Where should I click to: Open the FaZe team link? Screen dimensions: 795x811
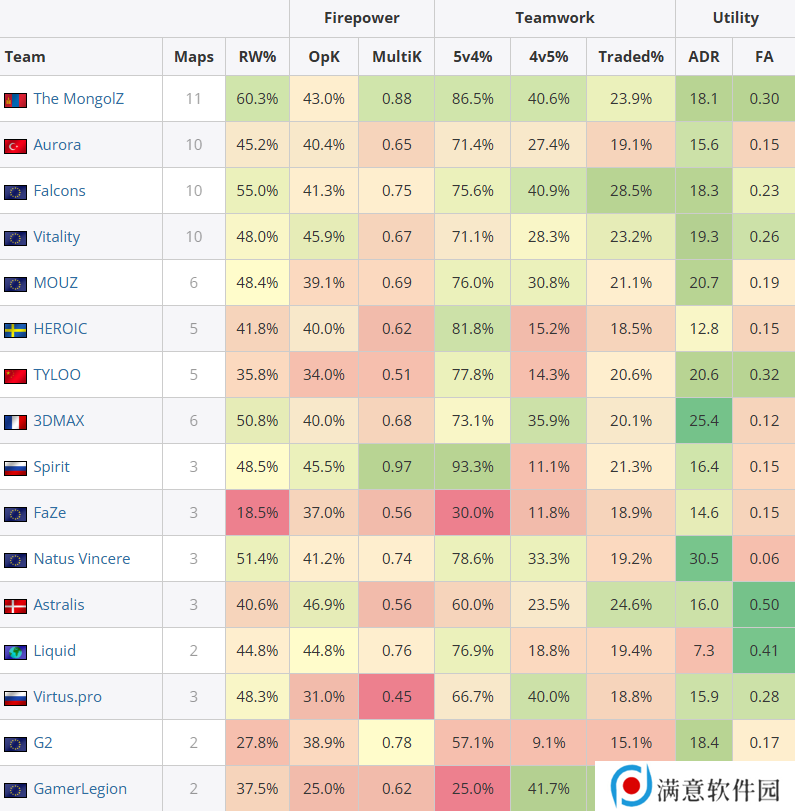[50, 513]
